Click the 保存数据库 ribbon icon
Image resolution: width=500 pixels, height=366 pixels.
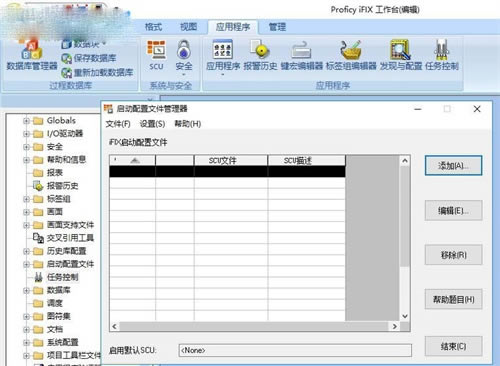tap(89, 58)
